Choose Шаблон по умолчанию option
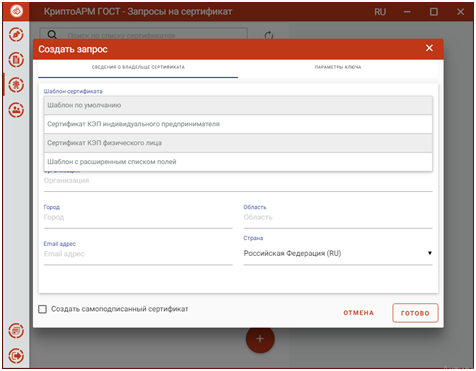476x371 pixels. [x=238, y=105]
